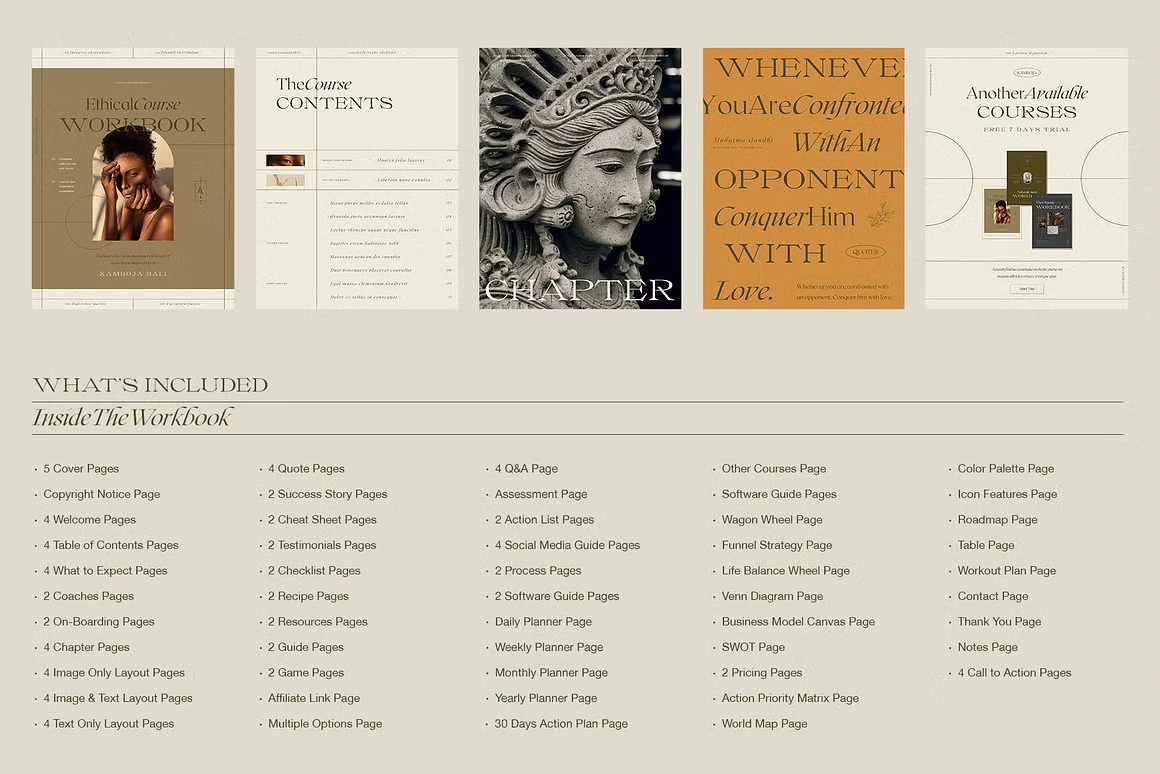Select "2 Recipe Pages" item

[308, 596]
